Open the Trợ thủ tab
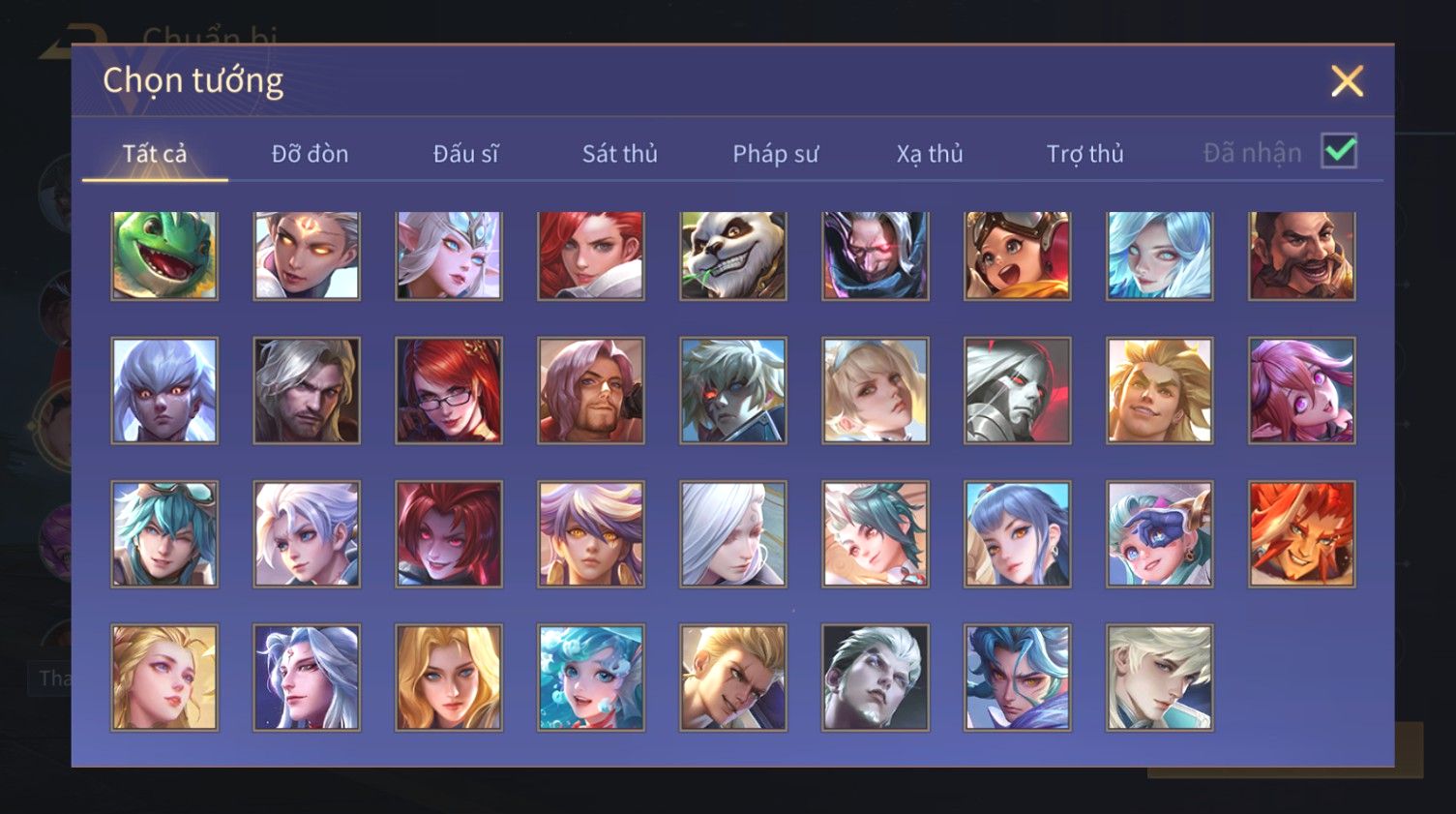The width and height of the screenshot is (1456, 814). [1085, 154]
